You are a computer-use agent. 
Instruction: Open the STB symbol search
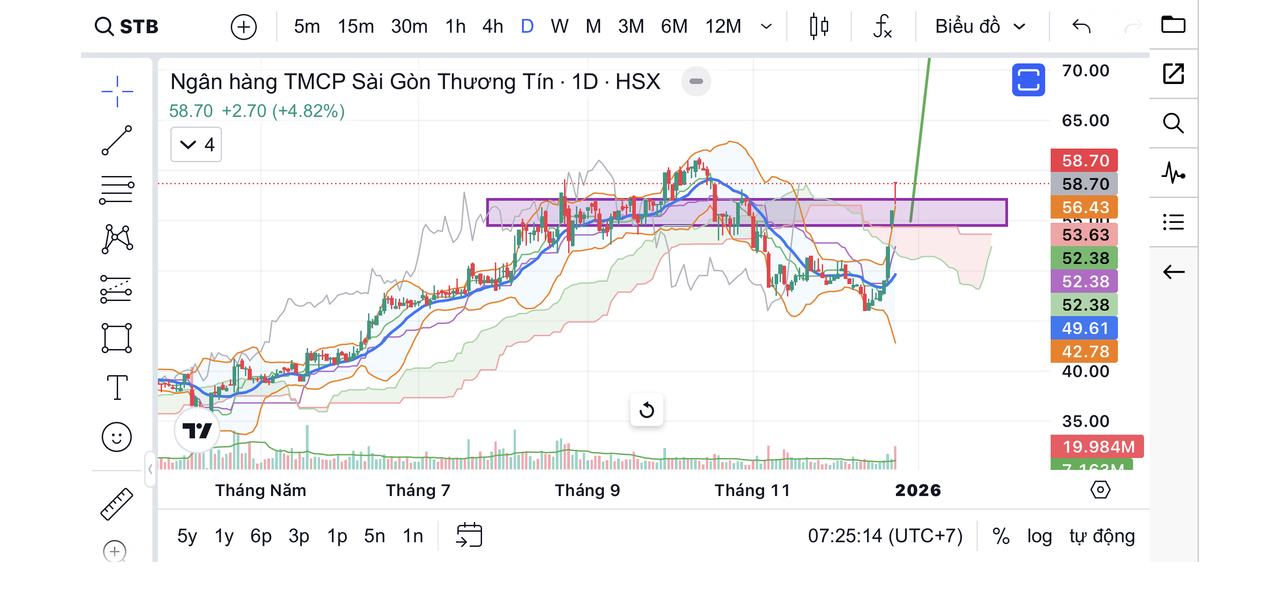tap(127, 27)
